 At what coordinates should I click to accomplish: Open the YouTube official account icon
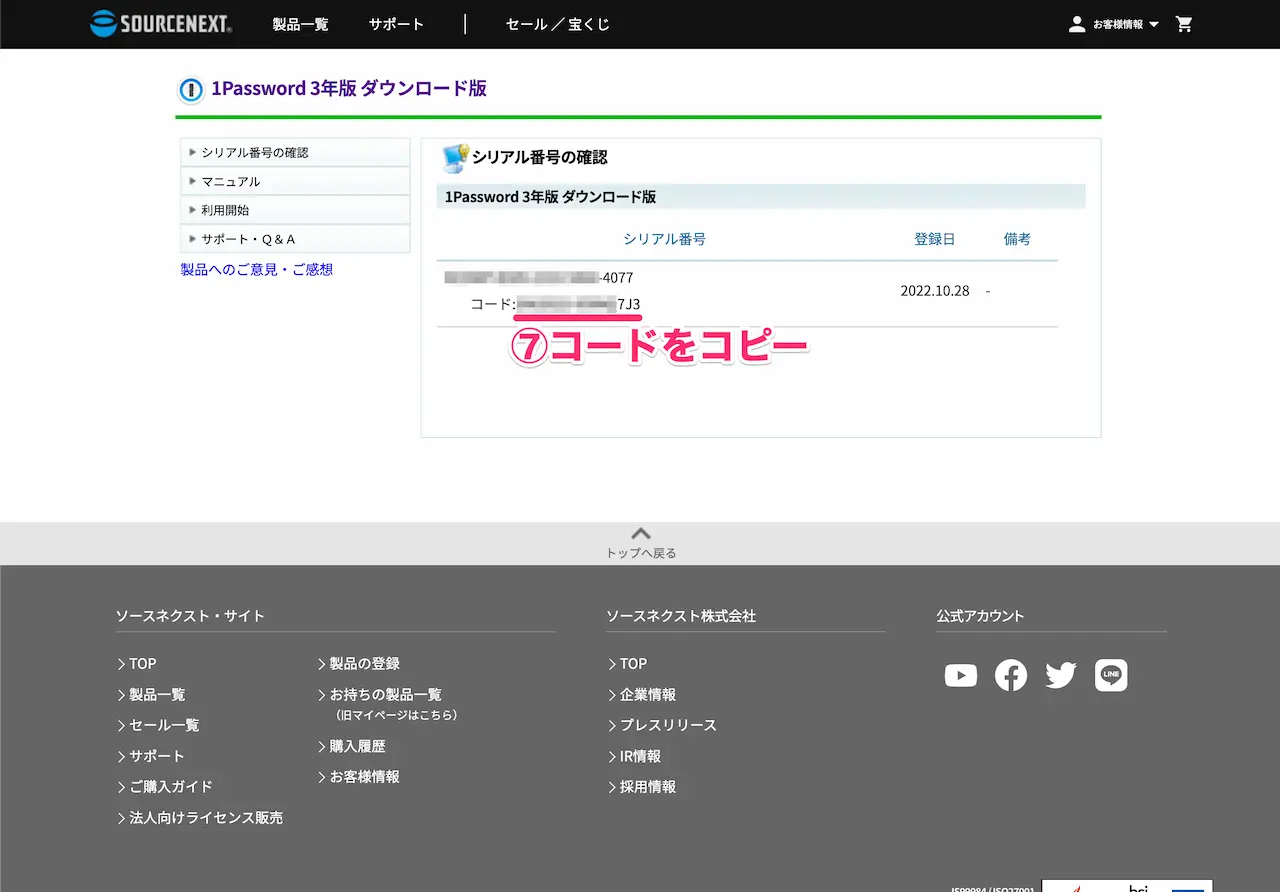[961, 676]
